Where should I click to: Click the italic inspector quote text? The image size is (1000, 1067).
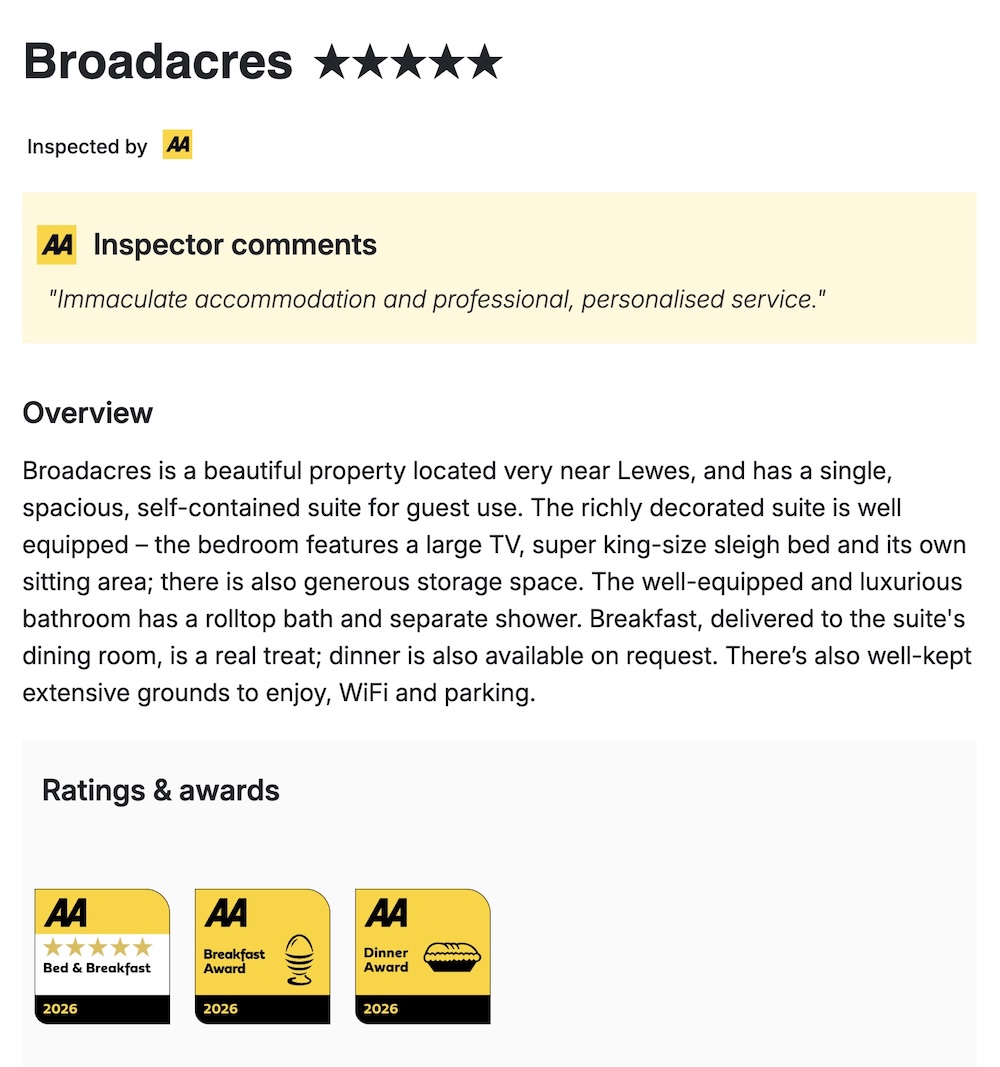pyautogui.click(x=437, y=299)
